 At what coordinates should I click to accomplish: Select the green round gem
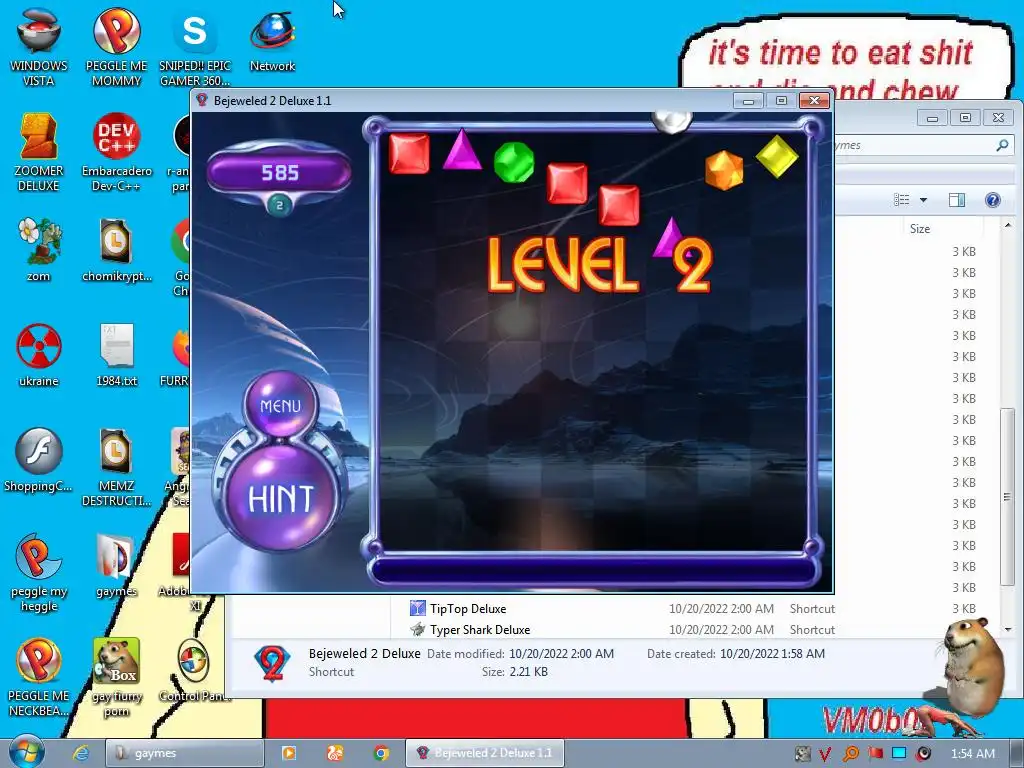point(514,162)
